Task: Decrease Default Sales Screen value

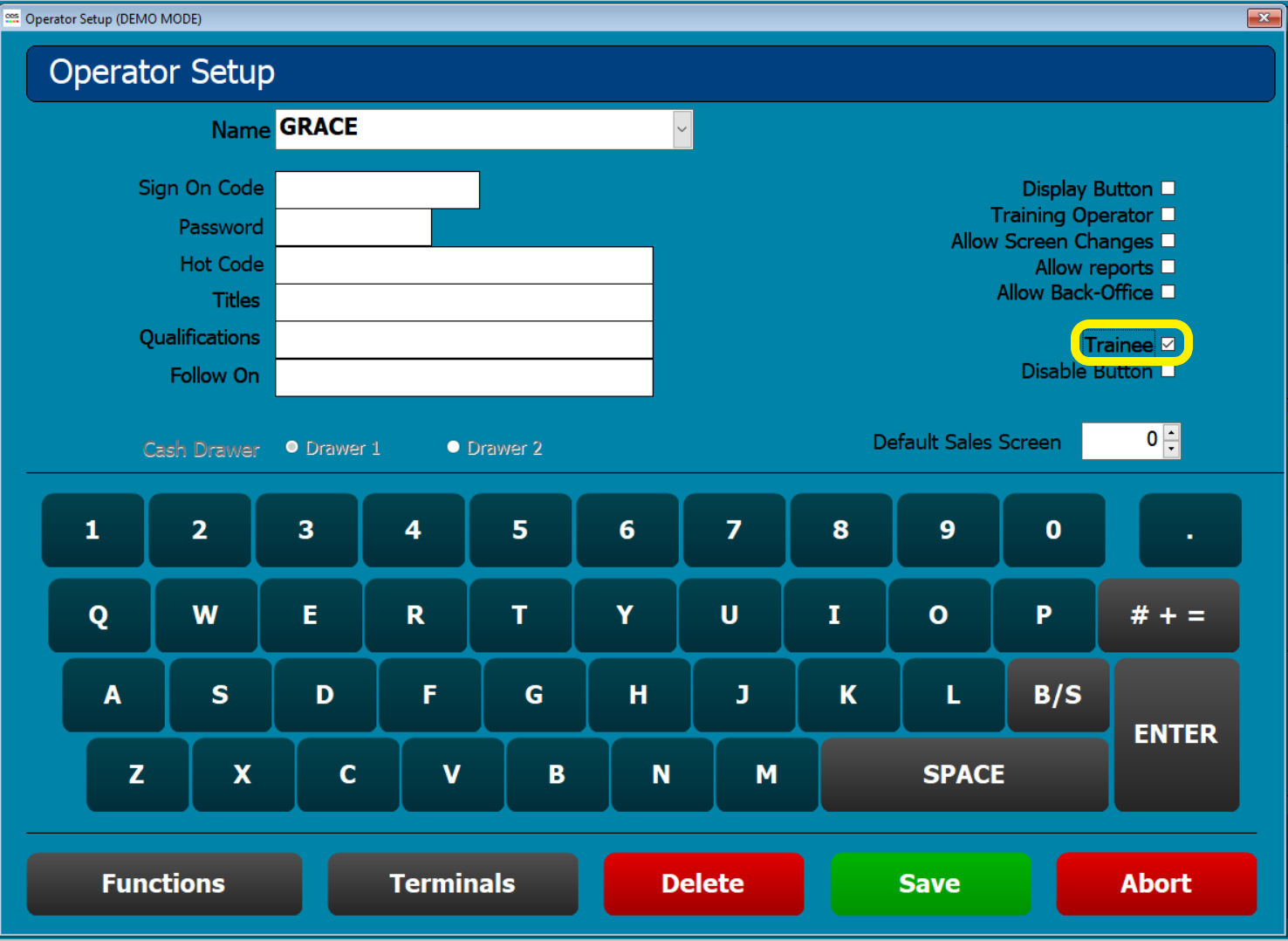Action: click(x=1172, y=450)
